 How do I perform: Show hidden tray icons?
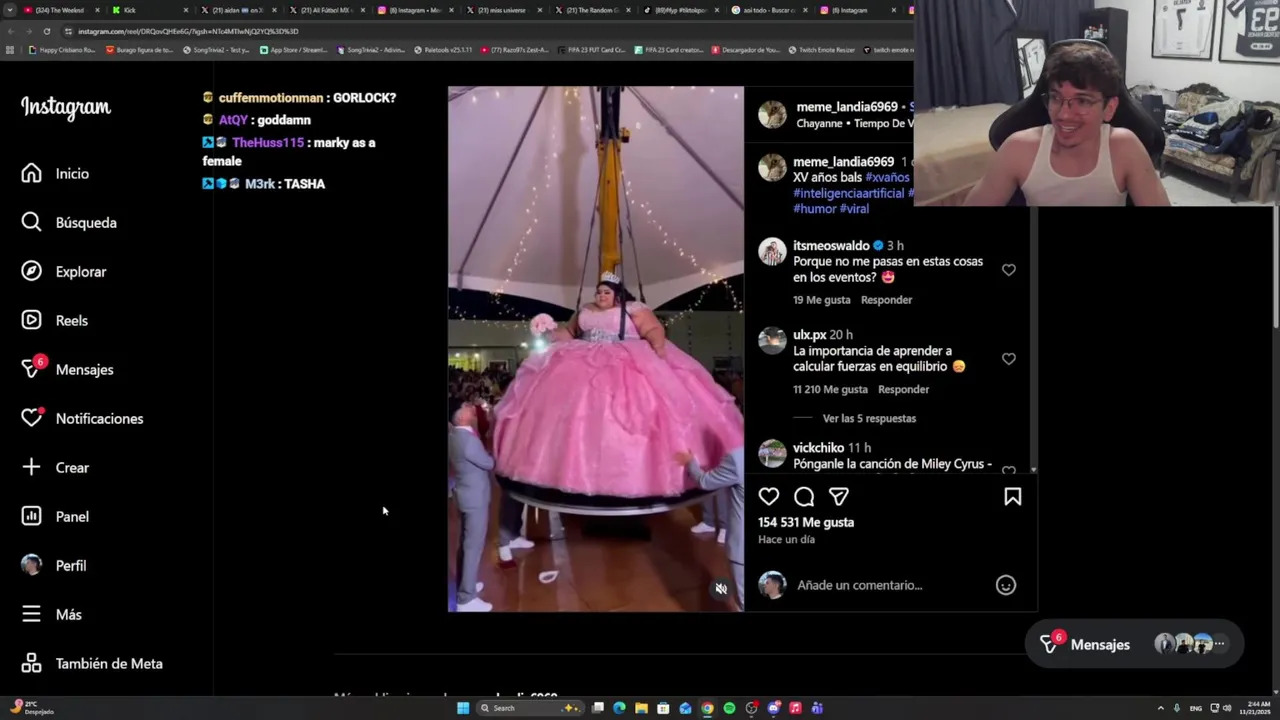point(1160,708)
